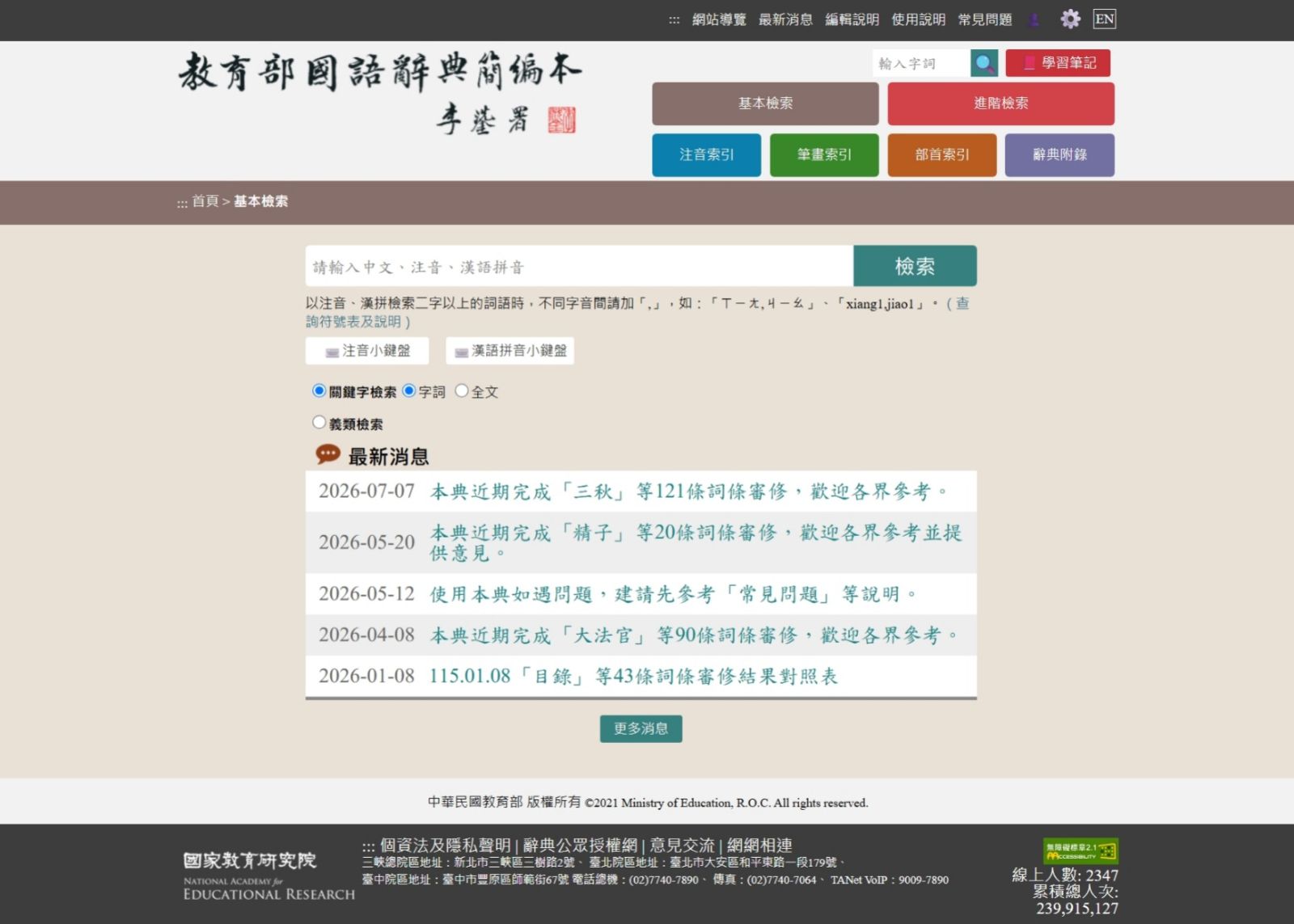Click the magnifier search icon in header
1294x924 pixels.
[x=983, y=63]
